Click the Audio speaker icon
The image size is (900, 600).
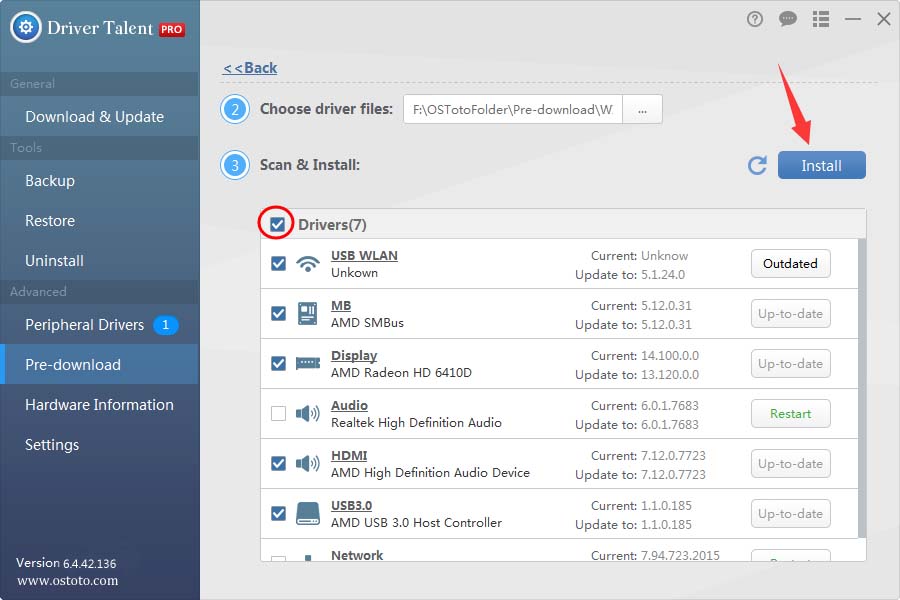point(308,413)
